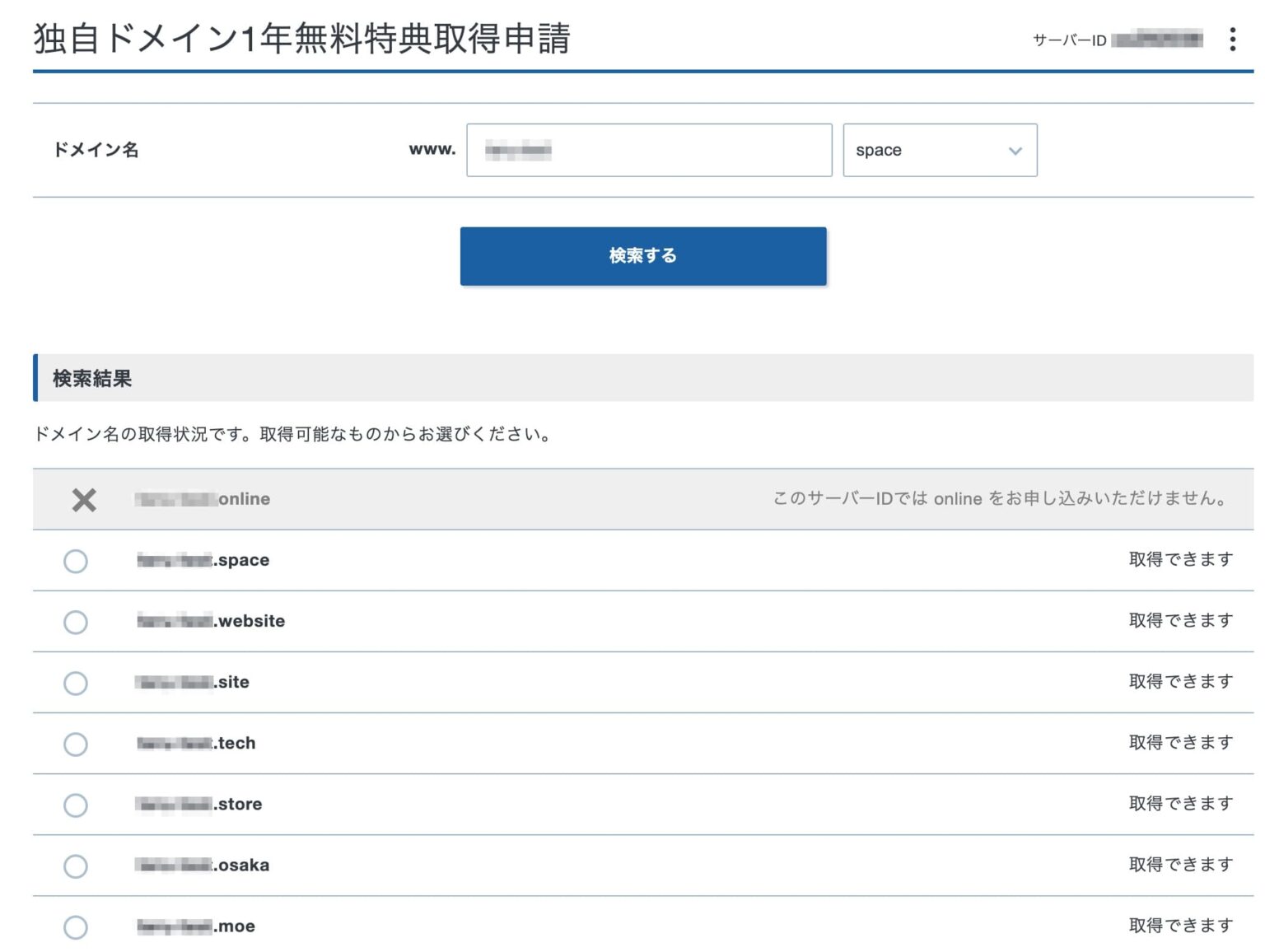Click the X mark on the .online row
This screenshot has height=952, width=1265.
pos(83,499)
